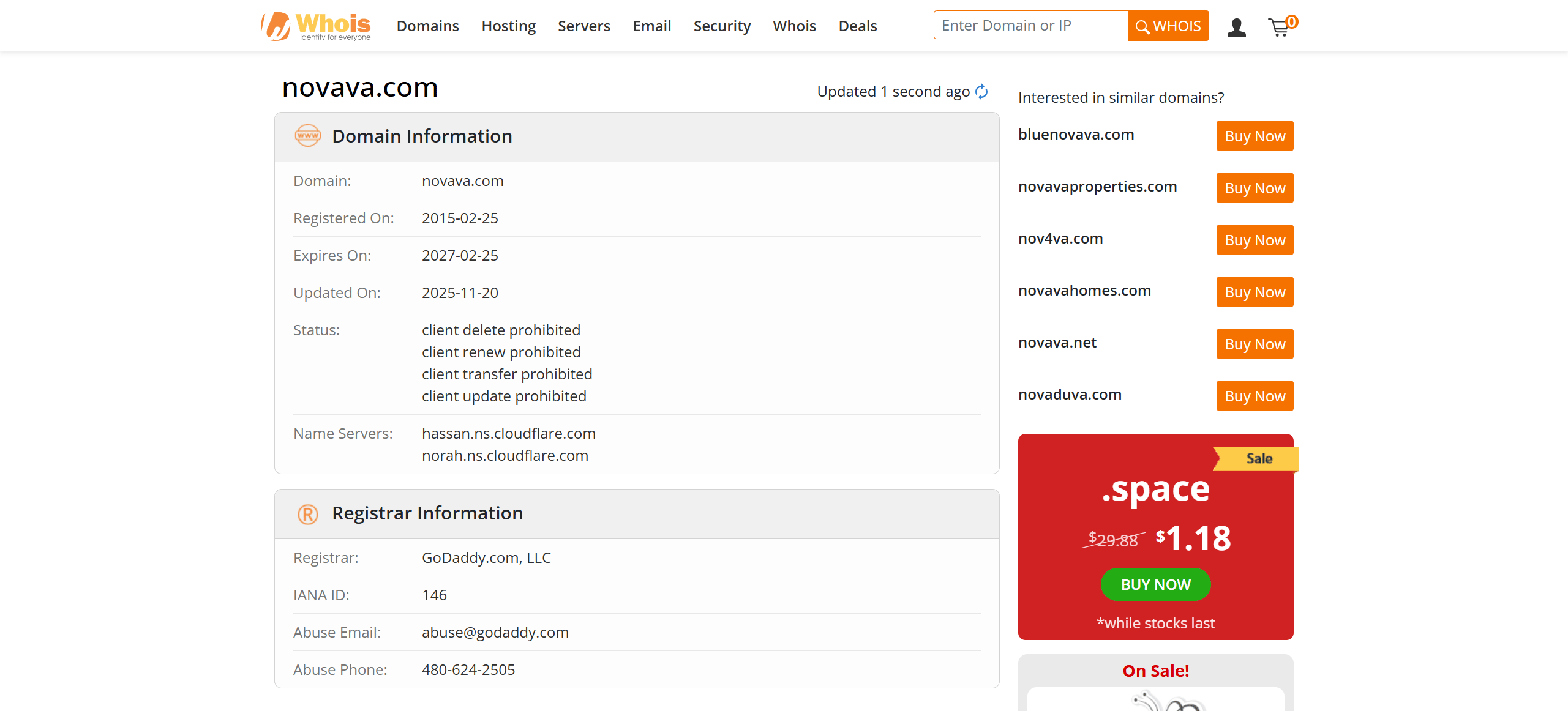
Task: Focus the Enter Domain or IP field
Action: [1030, 25]
